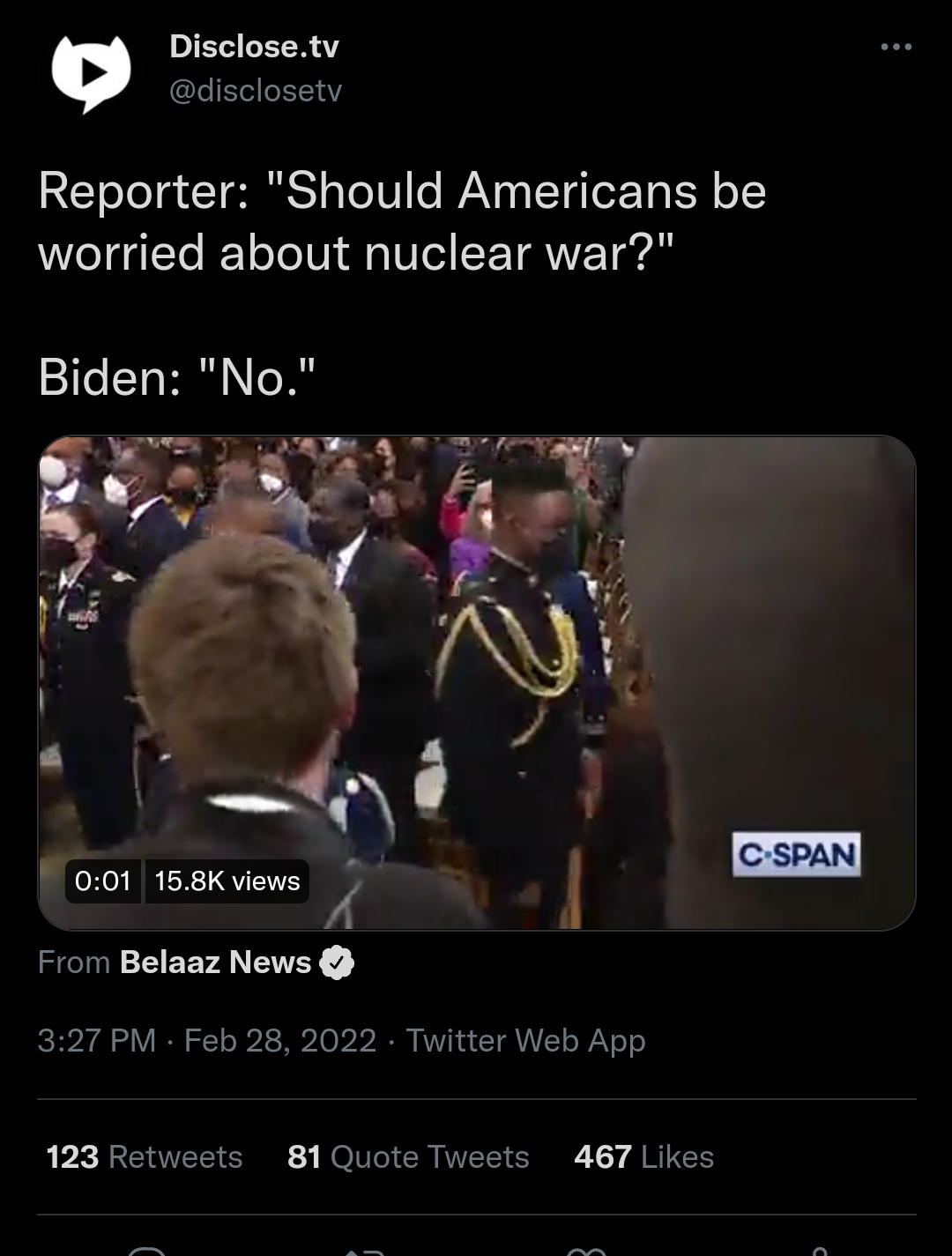
Task: Click the 0:01 video duration badge
Action: [x=103, y=881]
